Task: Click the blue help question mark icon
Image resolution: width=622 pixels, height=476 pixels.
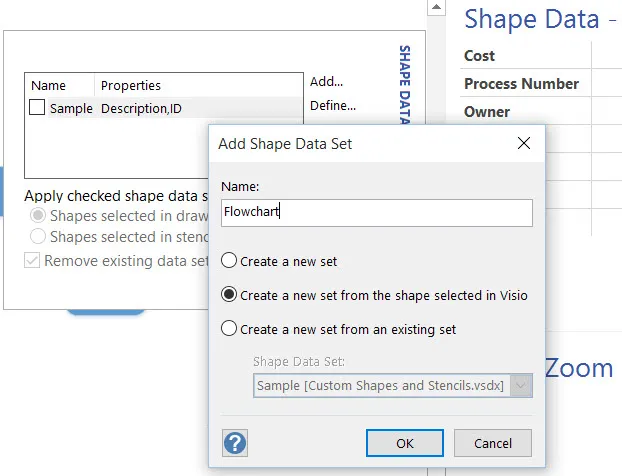Action: point(235,443)
